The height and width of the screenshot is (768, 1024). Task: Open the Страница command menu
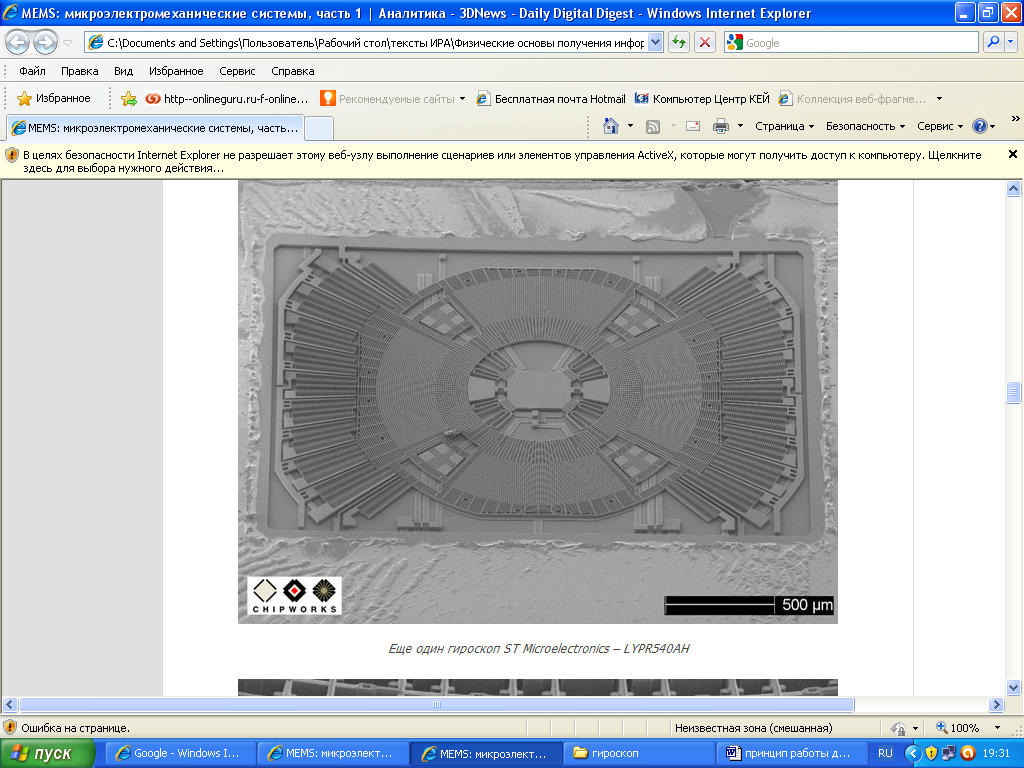pos(784,126)
